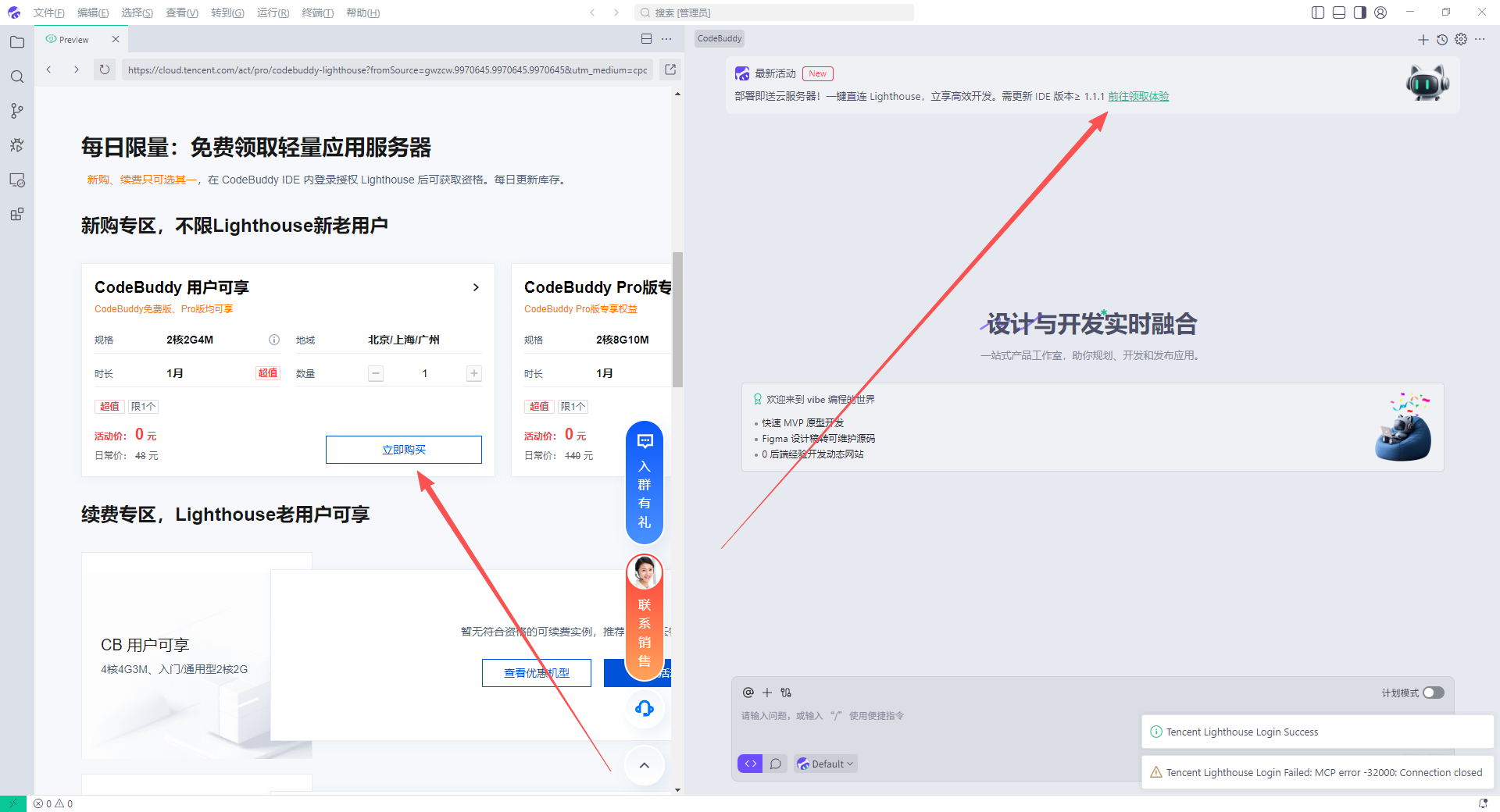The height and width of the screenshot is (812, 1500).
Task: Click the 立即购买 button
Action: pyautogui.click(x=403, y=450)
